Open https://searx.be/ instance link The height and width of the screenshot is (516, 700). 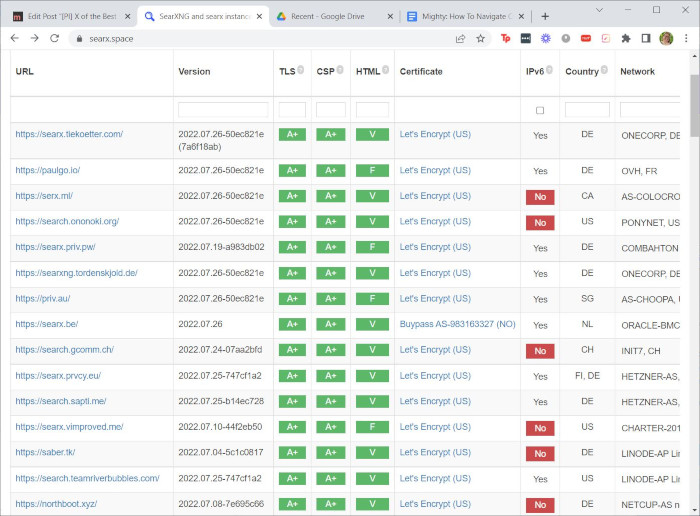(47, 324)
